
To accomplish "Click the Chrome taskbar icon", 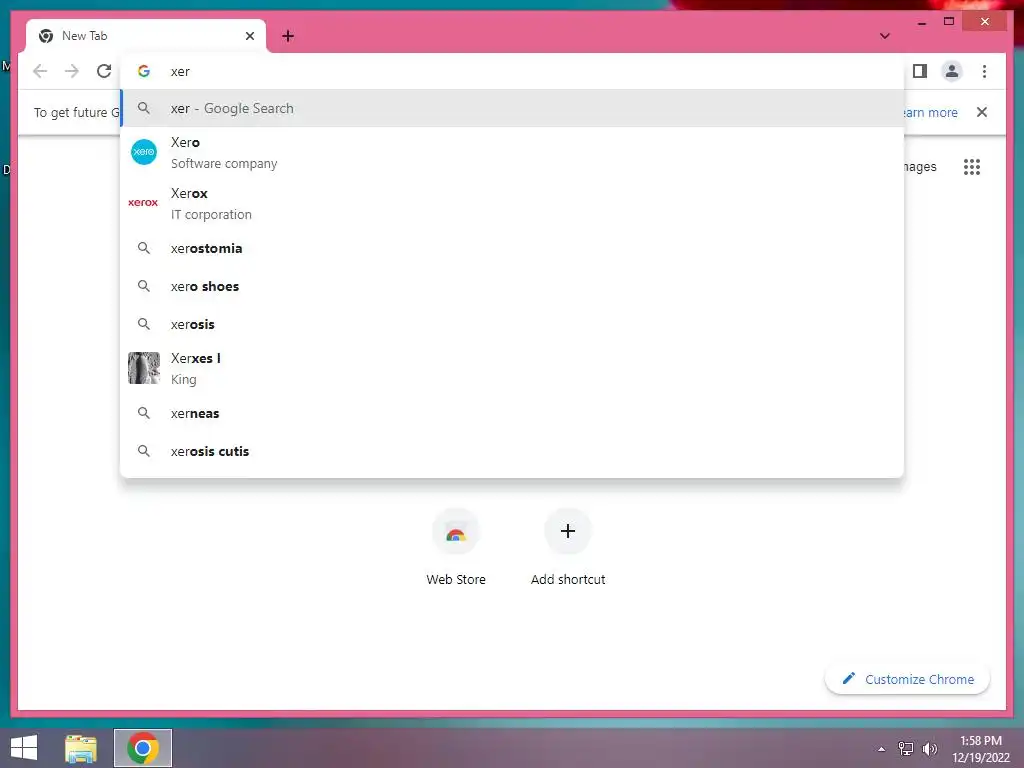I will pos(143,748).
